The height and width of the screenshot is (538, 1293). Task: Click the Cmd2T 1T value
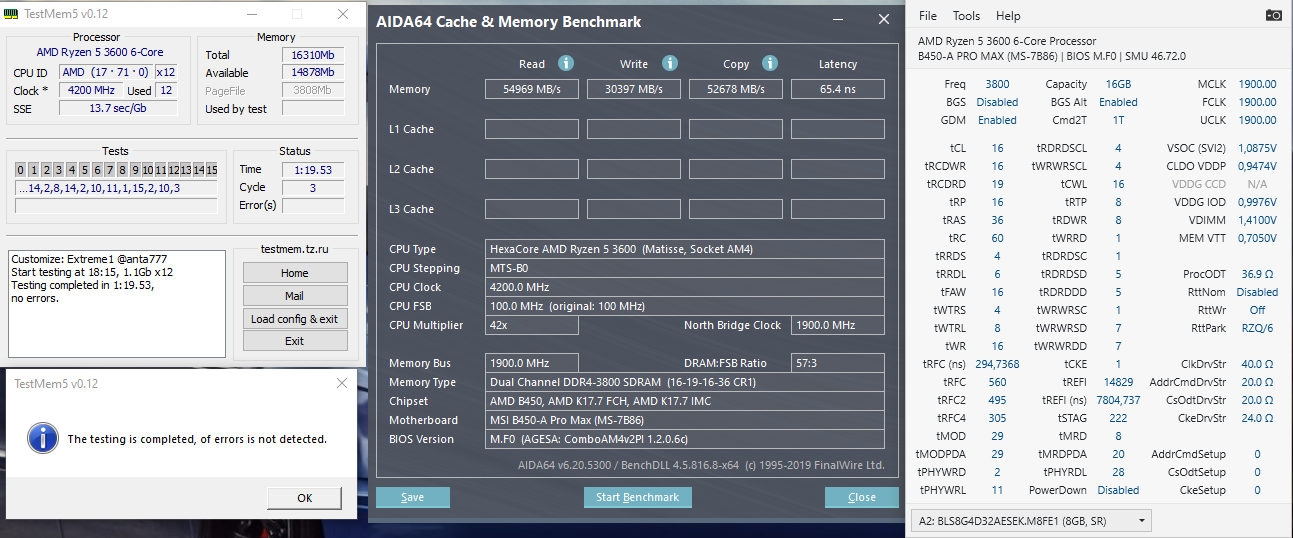1118,120
